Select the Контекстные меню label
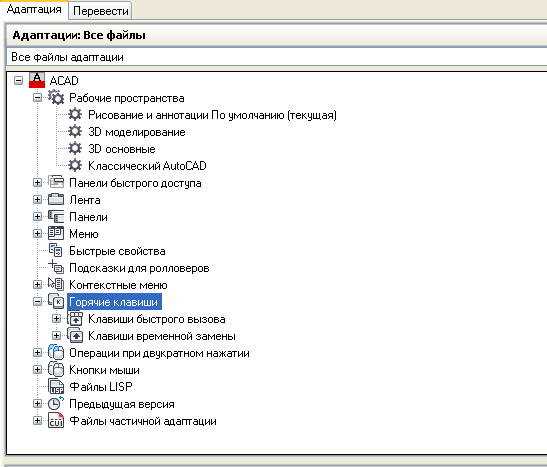Image resolution: width=547 pixels, height=467 pixels. pyautogui.click(x=118, y=285)
